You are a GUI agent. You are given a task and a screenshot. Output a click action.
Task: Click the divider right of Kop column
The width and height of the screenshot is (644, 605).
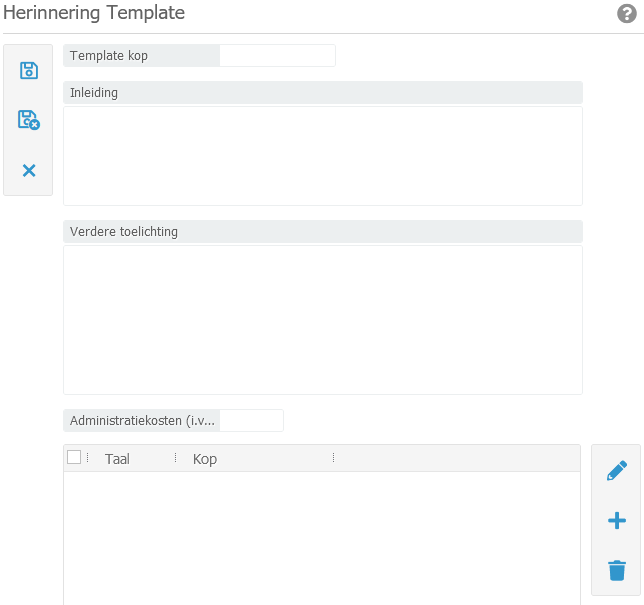tap(333, 458)
